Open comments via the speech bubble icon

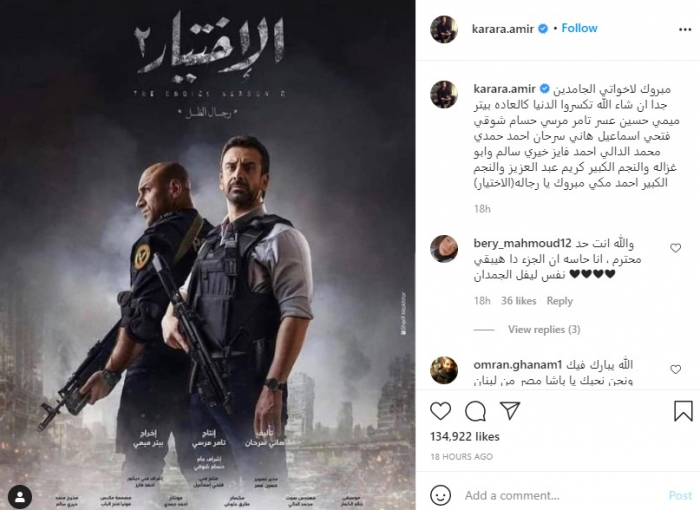(475, 411)
